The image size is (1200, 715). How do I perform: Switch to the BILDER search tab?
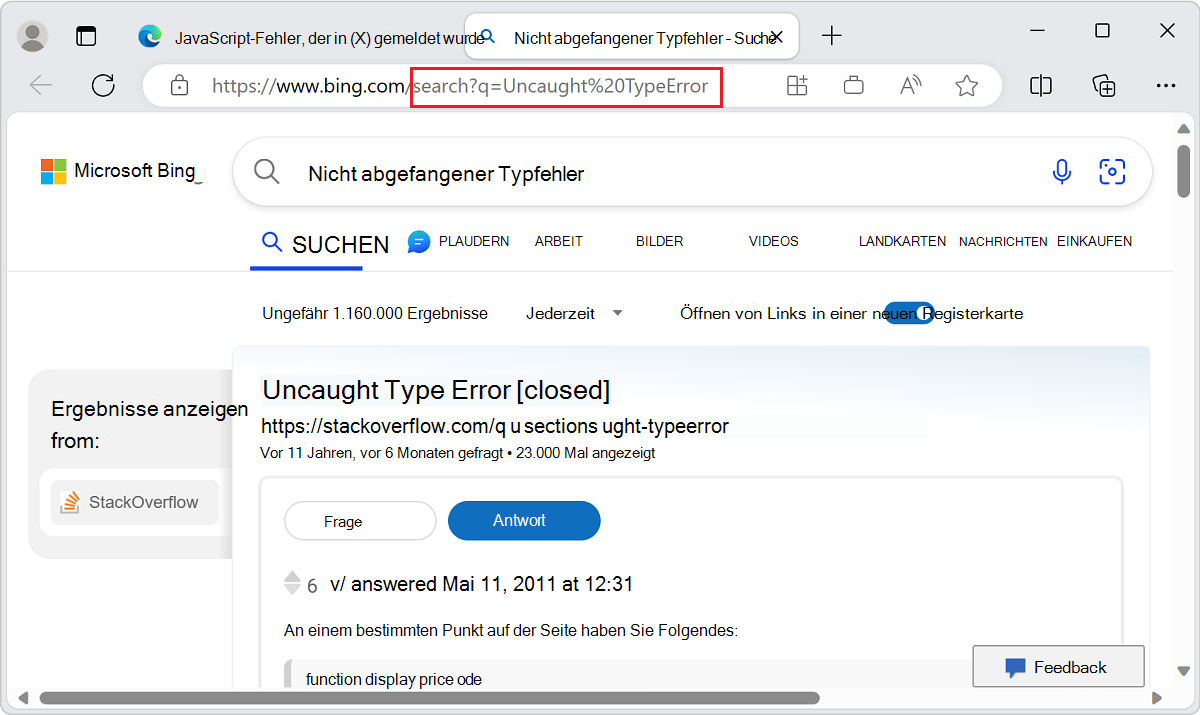pos(659,241)
